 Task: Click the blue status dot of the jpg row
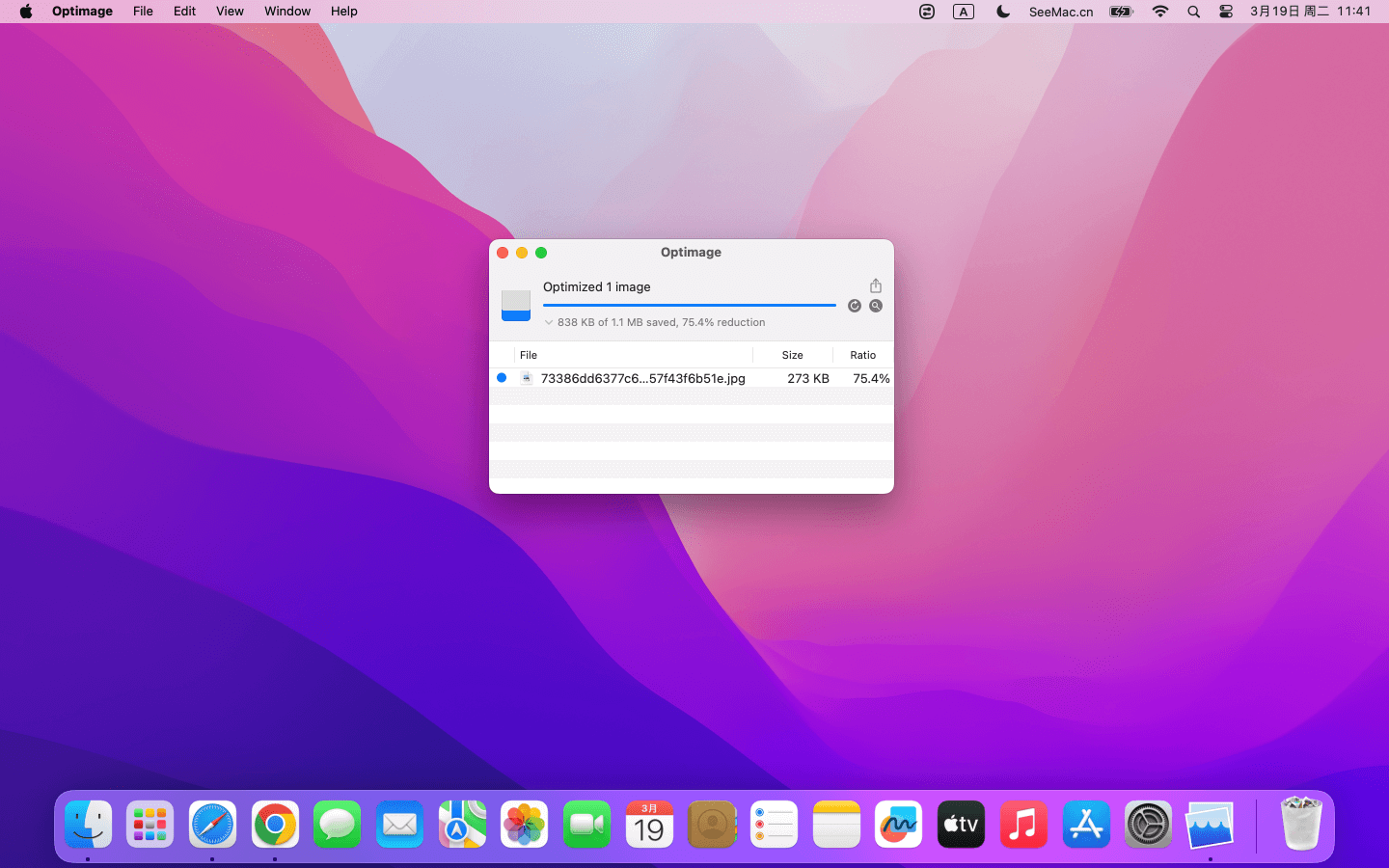(x=502, y=378)
